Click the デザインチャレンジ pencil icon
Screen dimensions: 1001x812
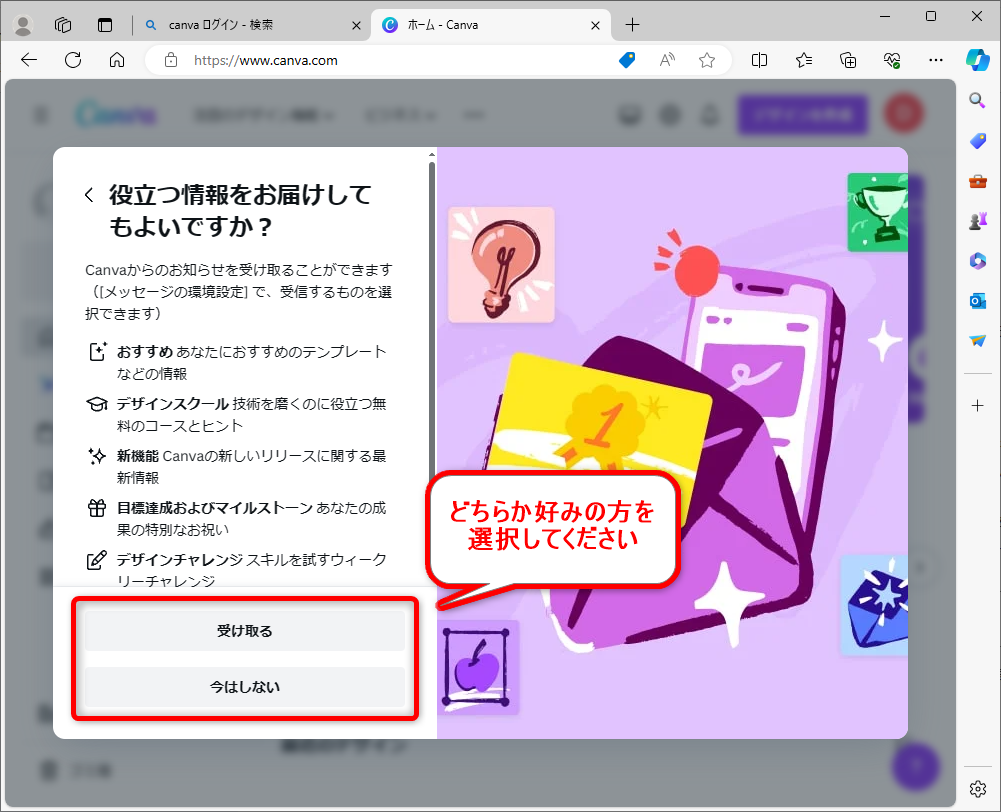click(97, 560)
